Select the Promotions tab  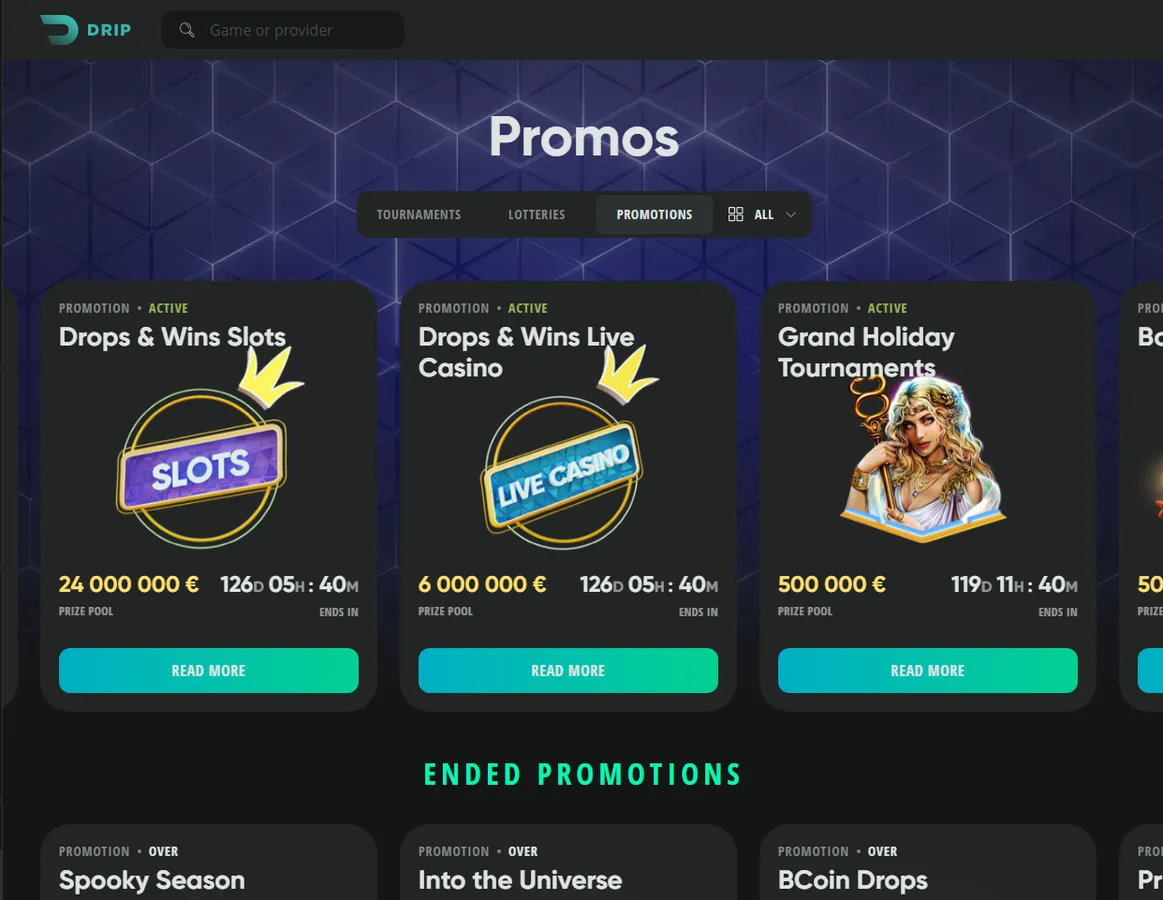654,214
